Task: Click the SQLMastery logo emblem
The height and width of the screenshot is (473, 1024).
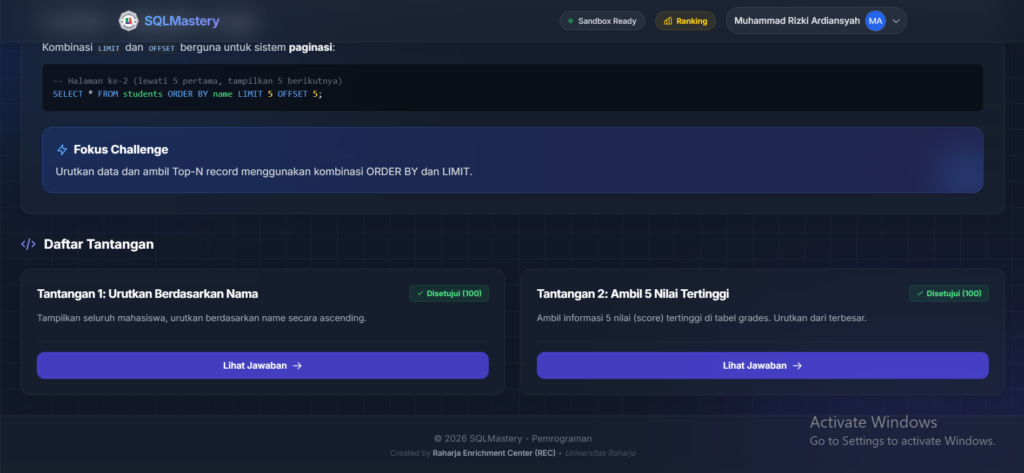Action: 129,21
